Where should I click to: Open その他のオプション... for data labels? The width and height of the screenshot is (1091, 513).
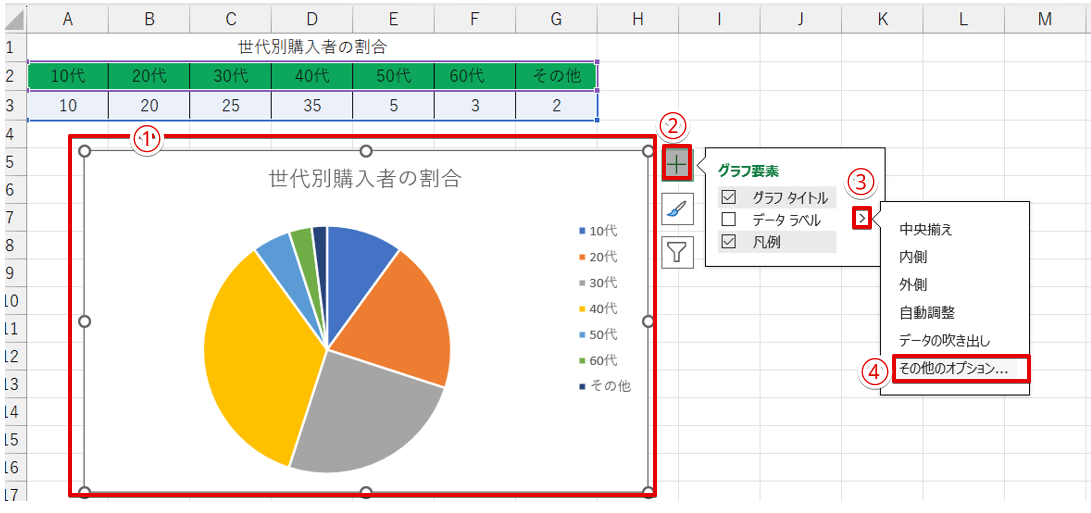click(954, 369)
